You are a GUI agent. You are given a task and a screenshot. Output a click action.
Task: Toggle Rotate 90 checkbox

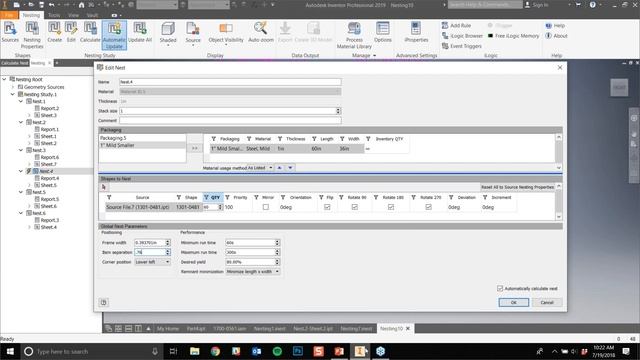[355, 207]
